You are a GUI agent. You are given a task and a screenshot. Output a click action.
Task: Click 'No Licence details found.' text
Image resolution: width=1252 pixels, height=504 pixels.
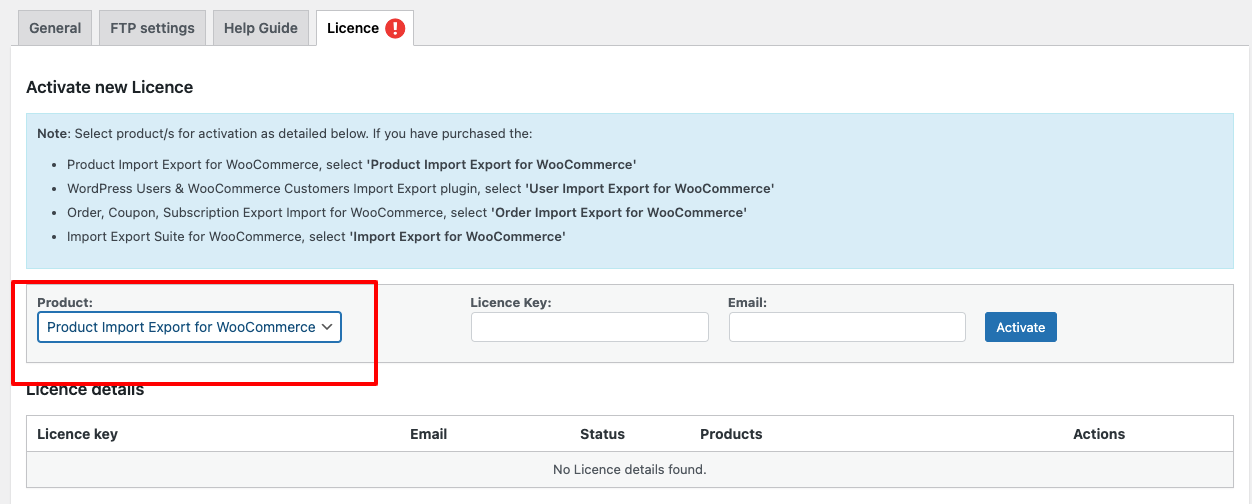click(630, 469)
